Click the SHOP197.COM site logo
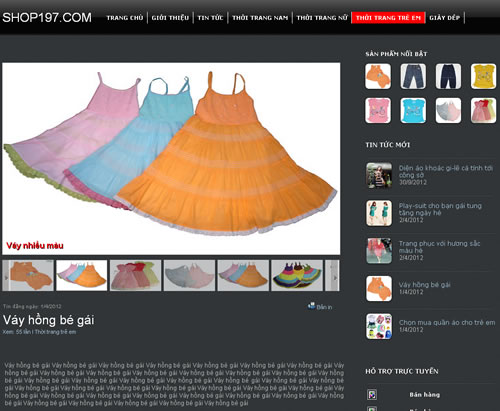The height and width of the screenshot is (411, 500). coord(47,18)
